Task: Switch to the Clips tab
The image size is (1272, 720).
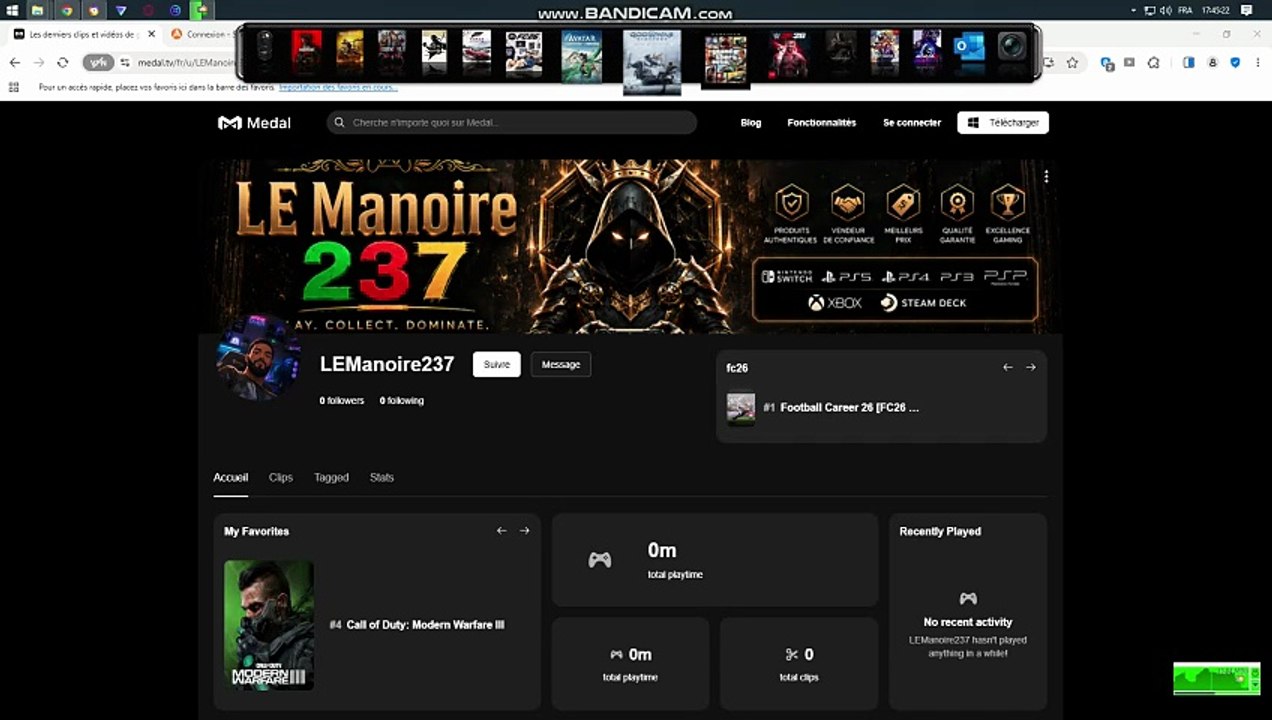Action: click(x=281, y=478)
